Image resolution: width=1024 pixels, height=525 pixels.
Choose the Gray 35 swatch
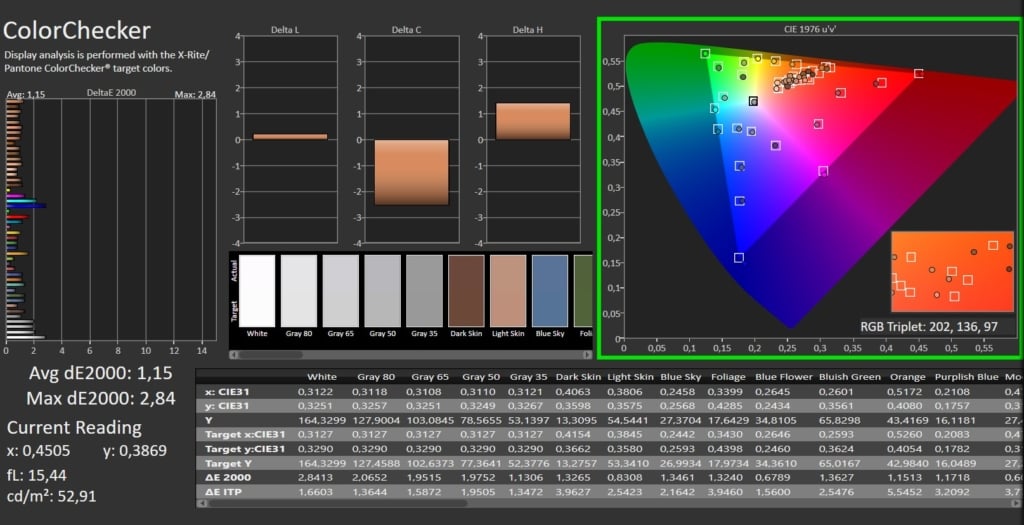424,291
